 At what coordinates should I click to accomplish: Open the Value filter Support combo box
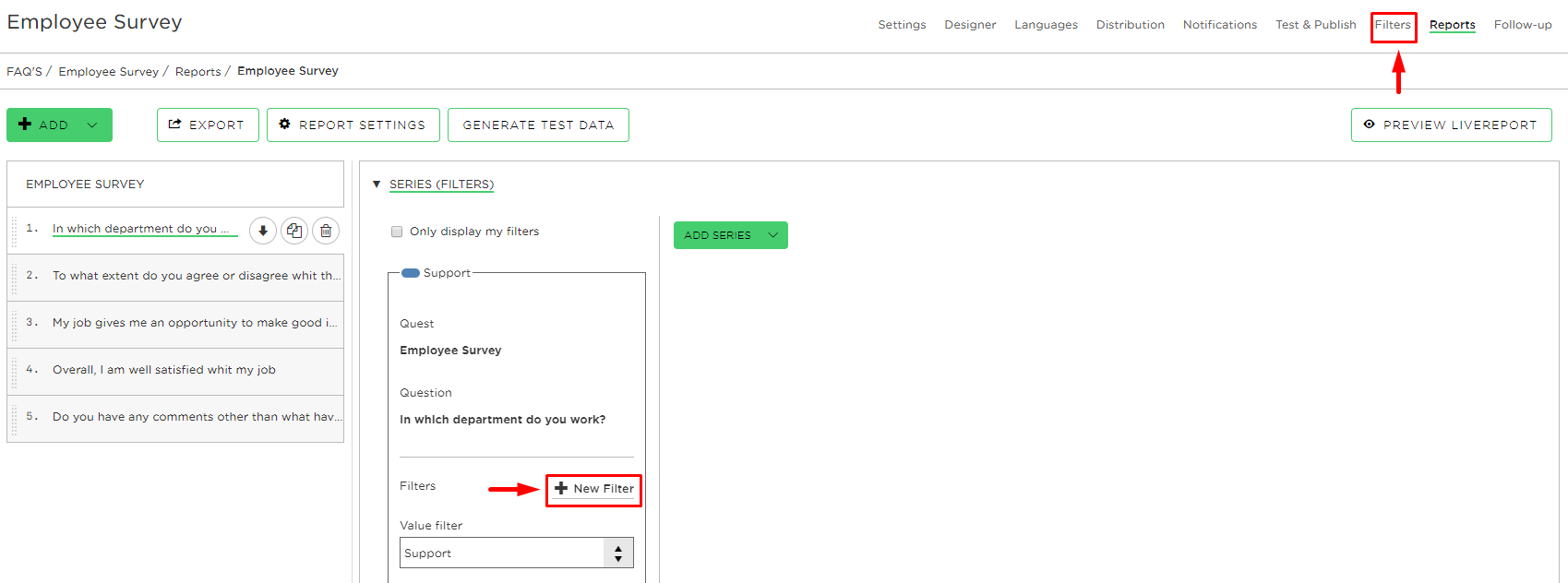(517, 553)
